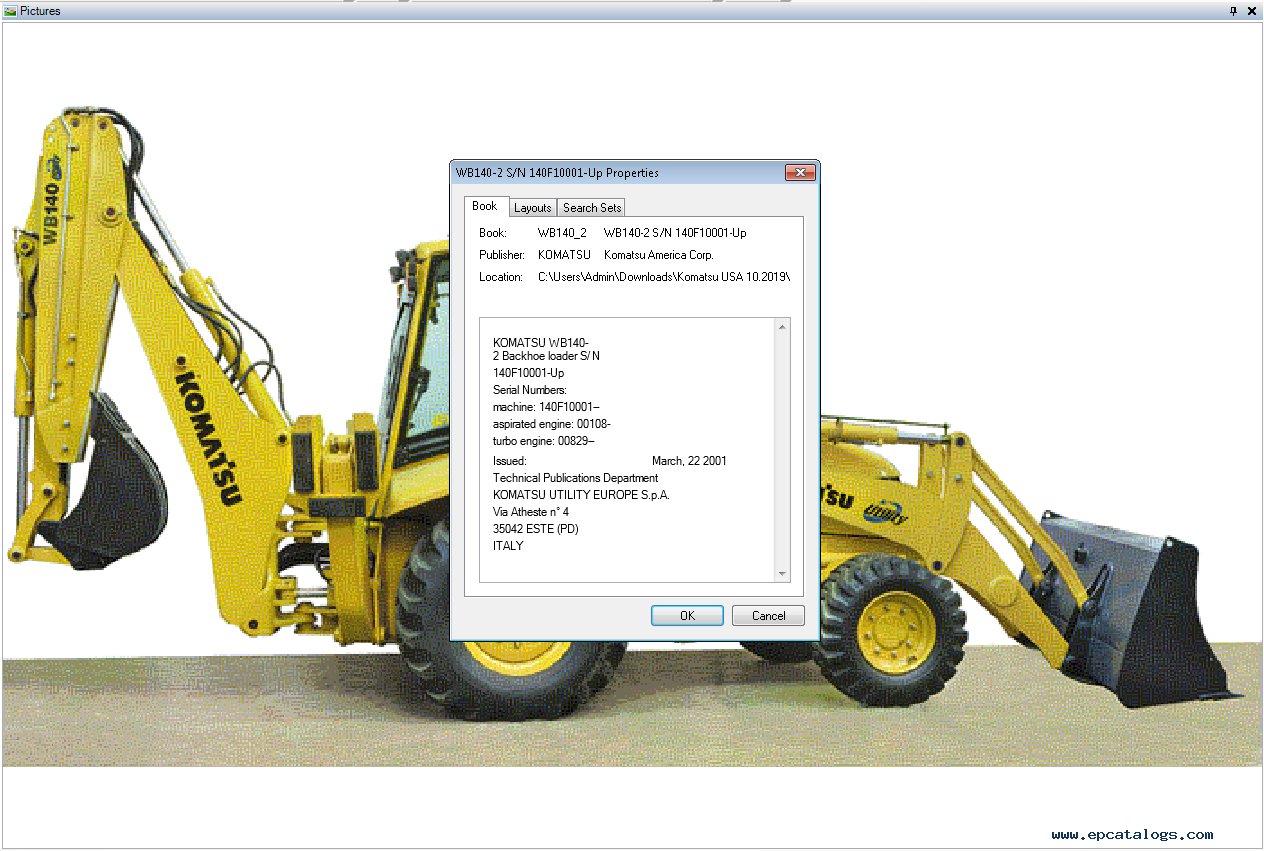This screenshot has height=851, width=1264.
Task: Open the Search Sets tab
Action: pos(592,208)
